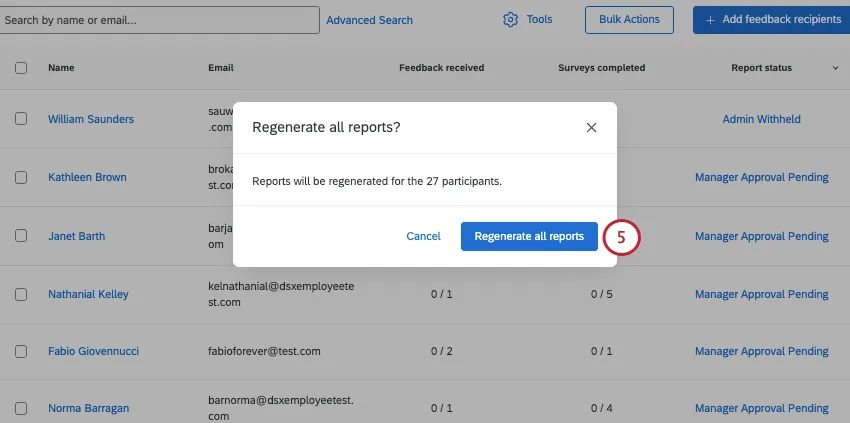Viewport: 850px width, 423px height.
Task: Click Nathanial Kelley's 0 / 1 feedback value
Action: coord(442,294)
